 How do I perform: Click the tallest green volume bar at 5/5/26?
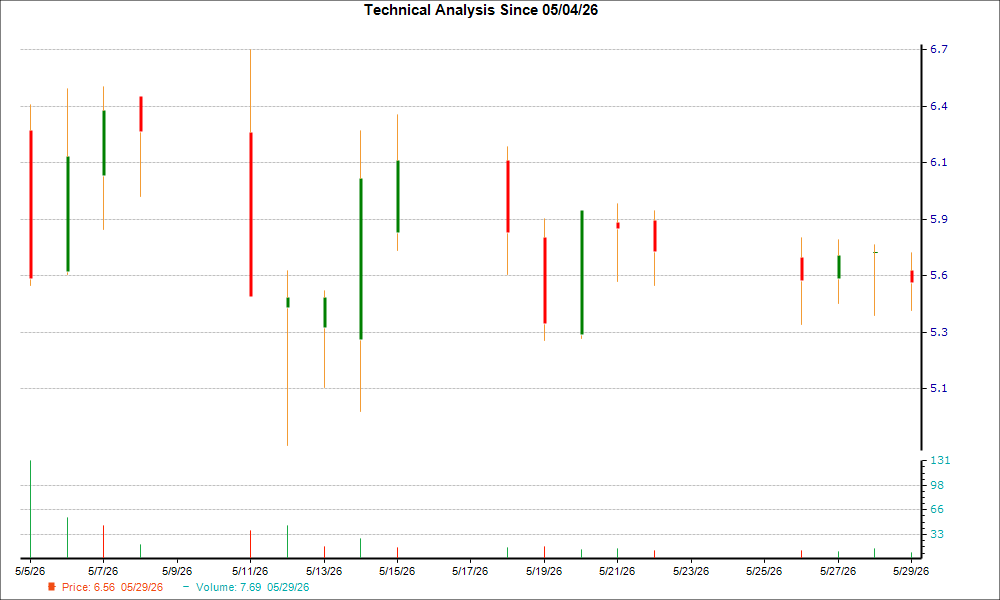[31, 509]
